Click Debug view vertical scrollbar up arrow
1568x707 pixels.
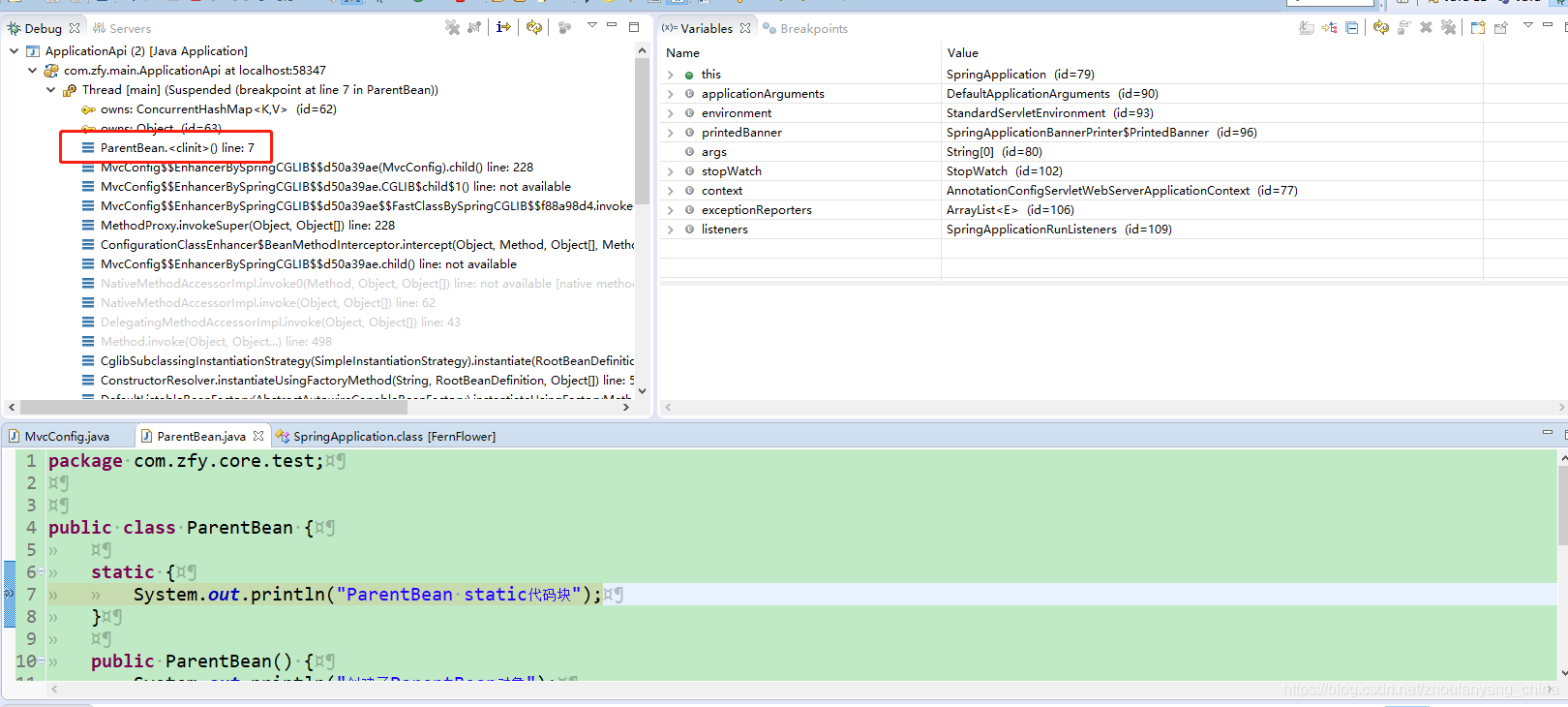pos(642,50)
